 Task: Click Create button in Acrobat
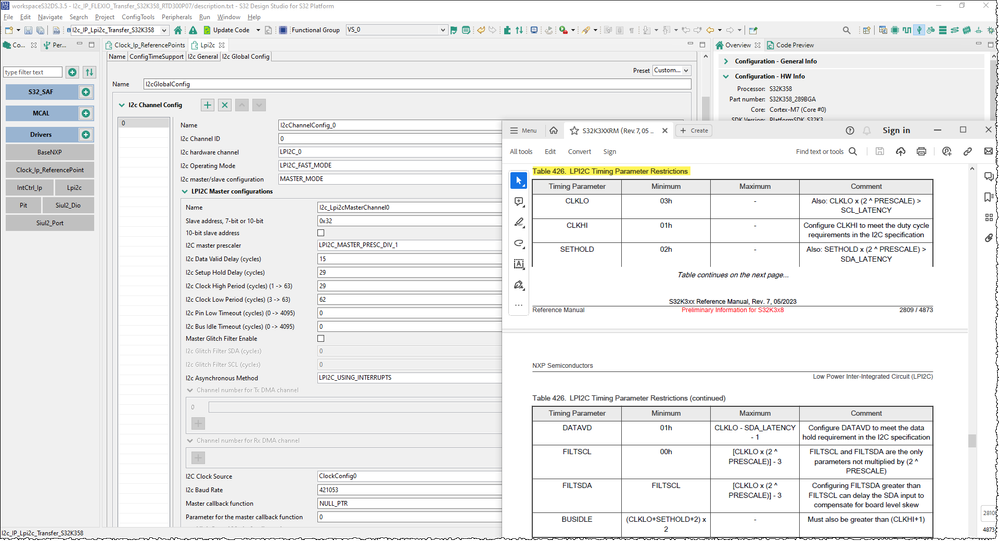click(x=694, y=131)
